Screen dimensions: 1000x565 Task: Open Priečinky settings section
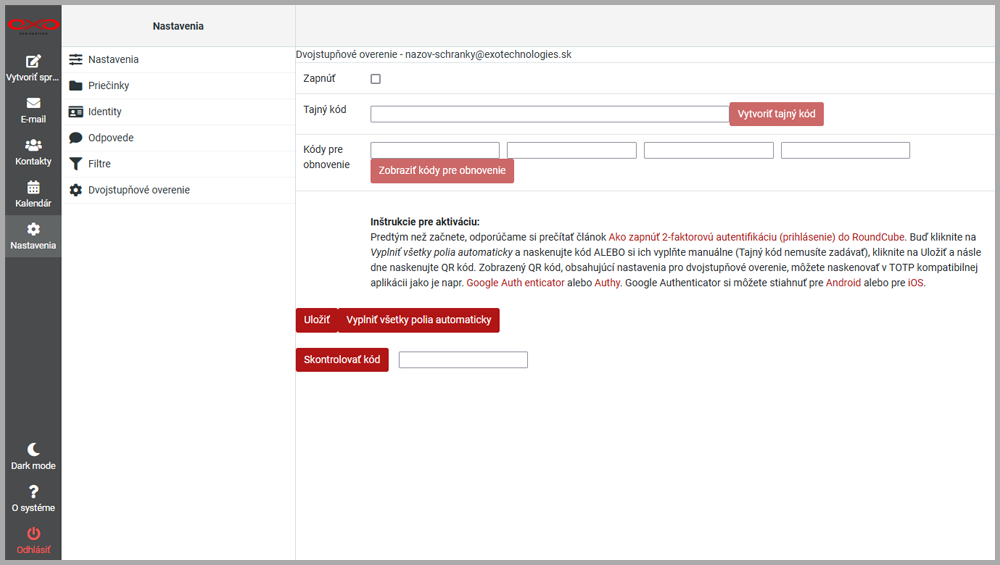pyautogui.click(x=108, y=86)
